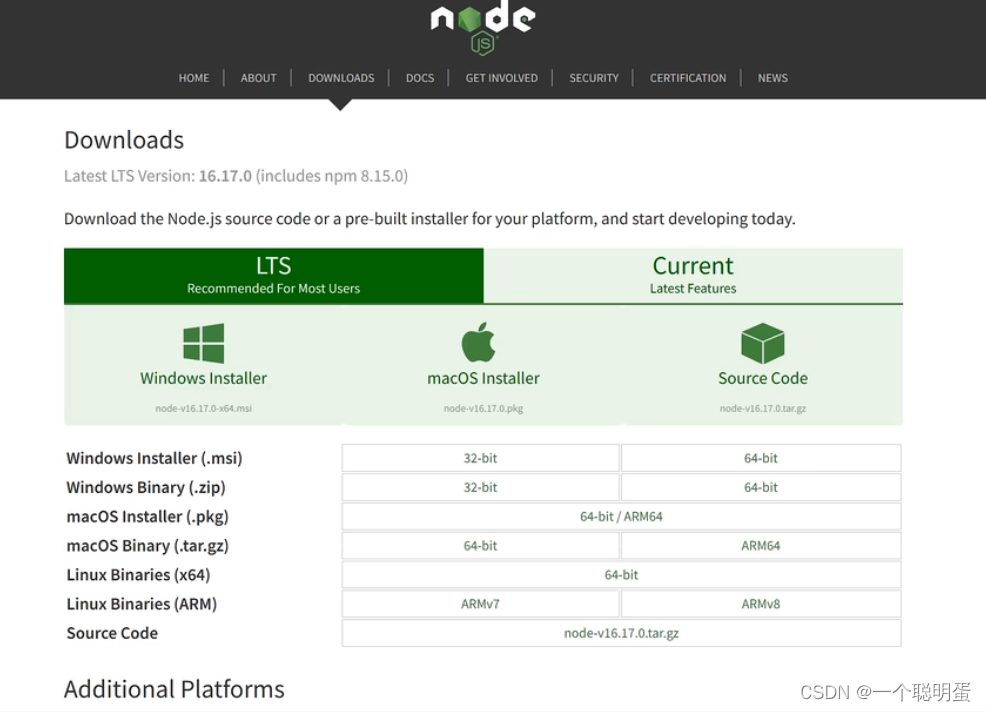
Task: Click the Linux Binaries (x64) row label
Action: pyautogui.click(x=138, y=575)
